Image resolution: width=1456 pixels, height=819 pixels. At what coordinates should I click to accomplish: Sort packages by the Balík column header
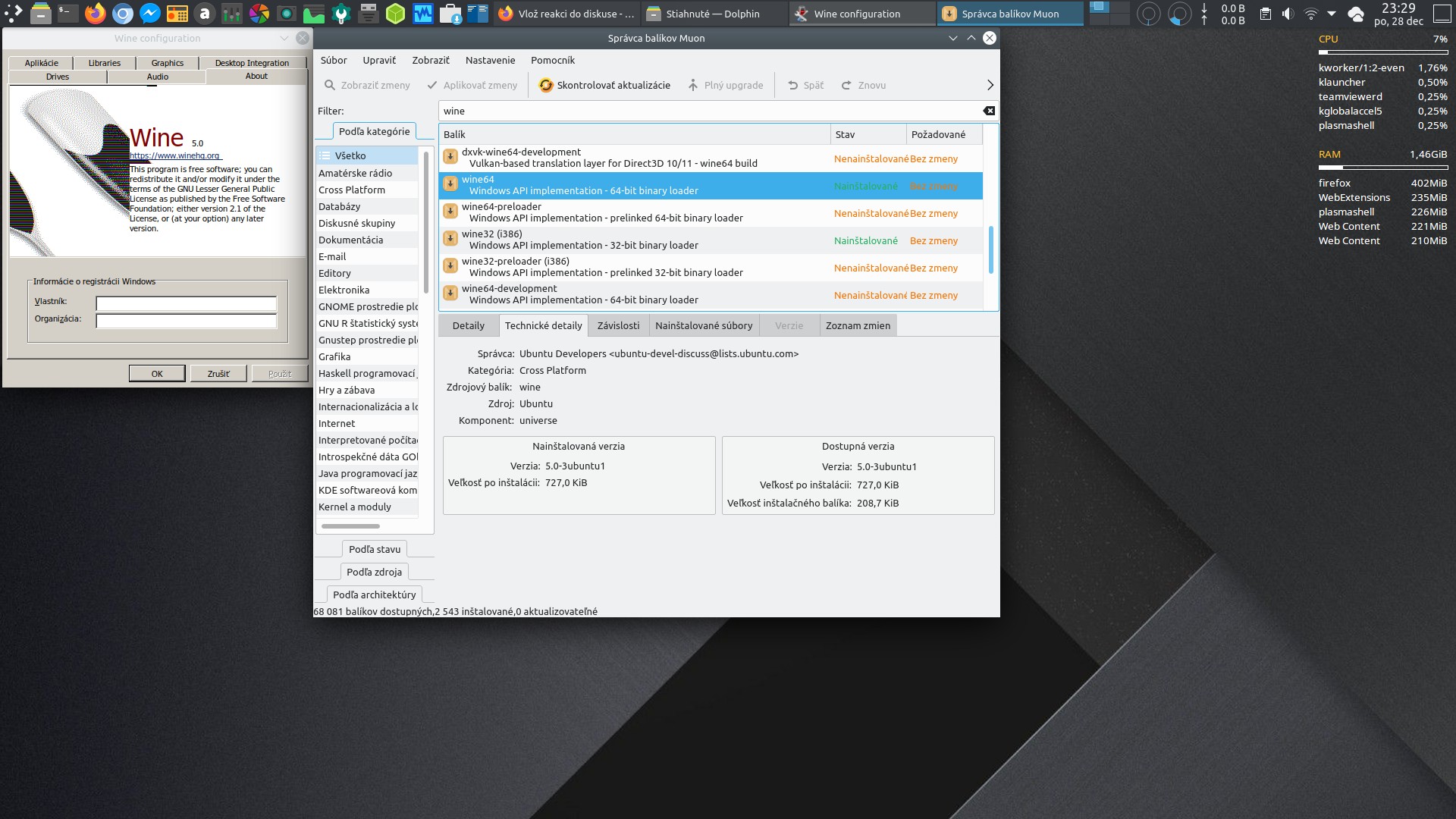[635, 134]
